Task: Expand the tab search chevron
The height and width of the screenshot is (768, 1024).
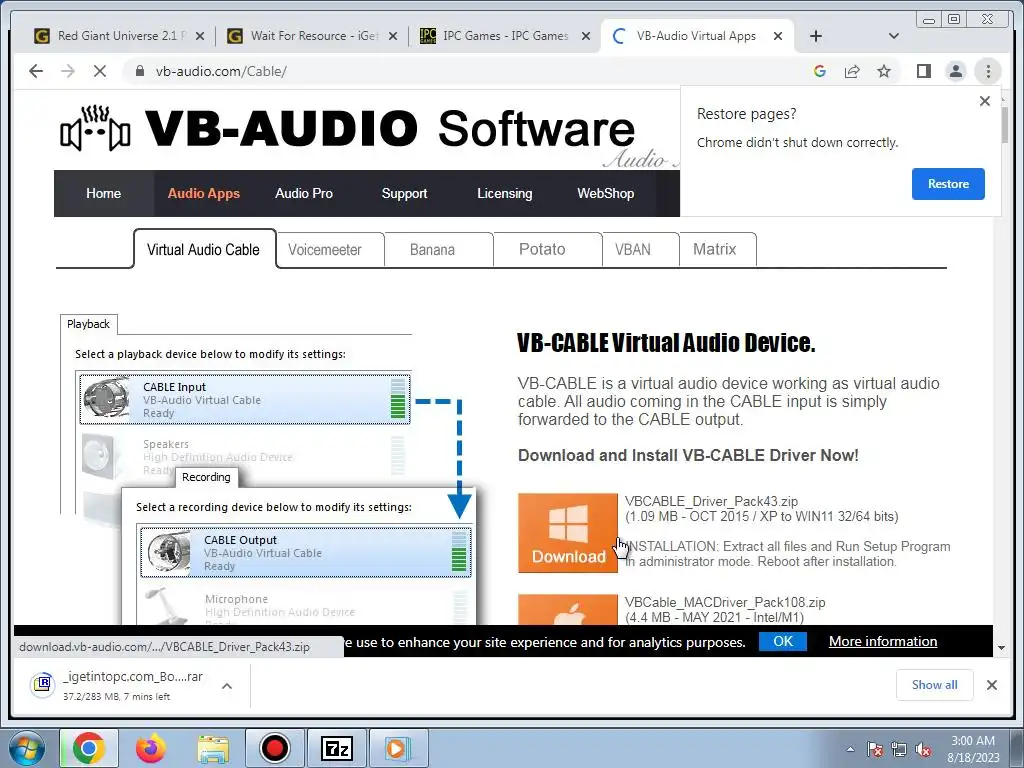Action: [894, 36]
